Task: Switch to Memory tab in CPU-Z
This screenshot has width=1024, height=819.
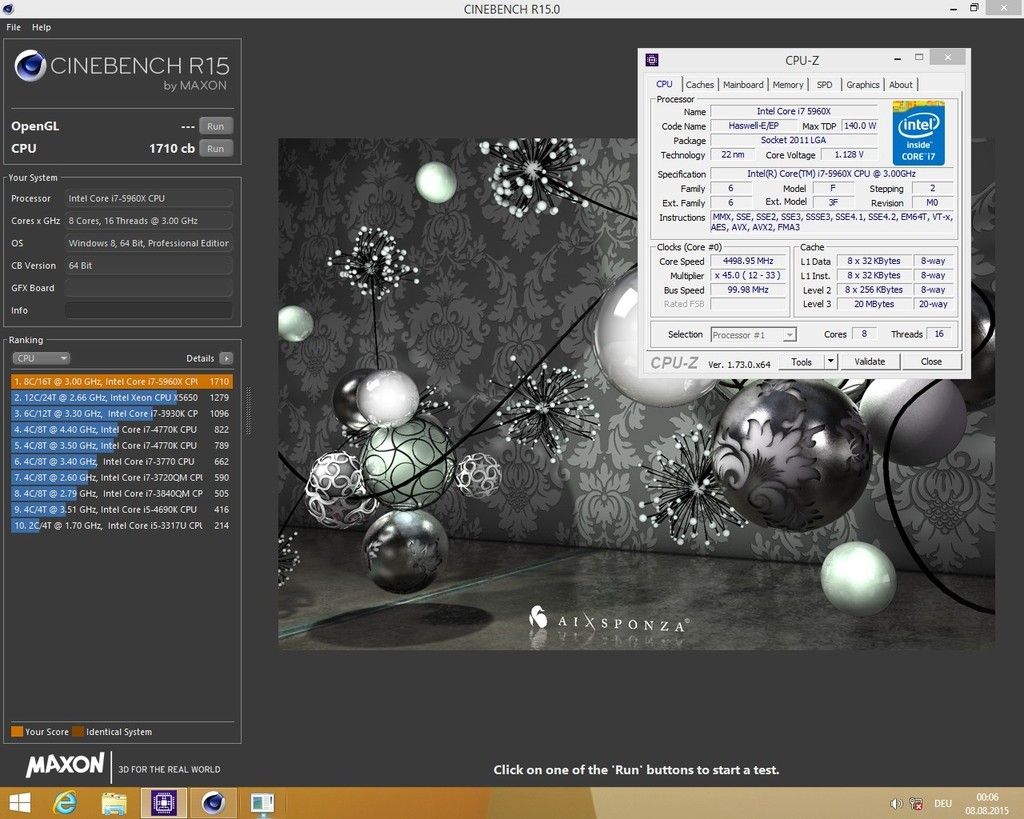Action: tap(788, 85)
